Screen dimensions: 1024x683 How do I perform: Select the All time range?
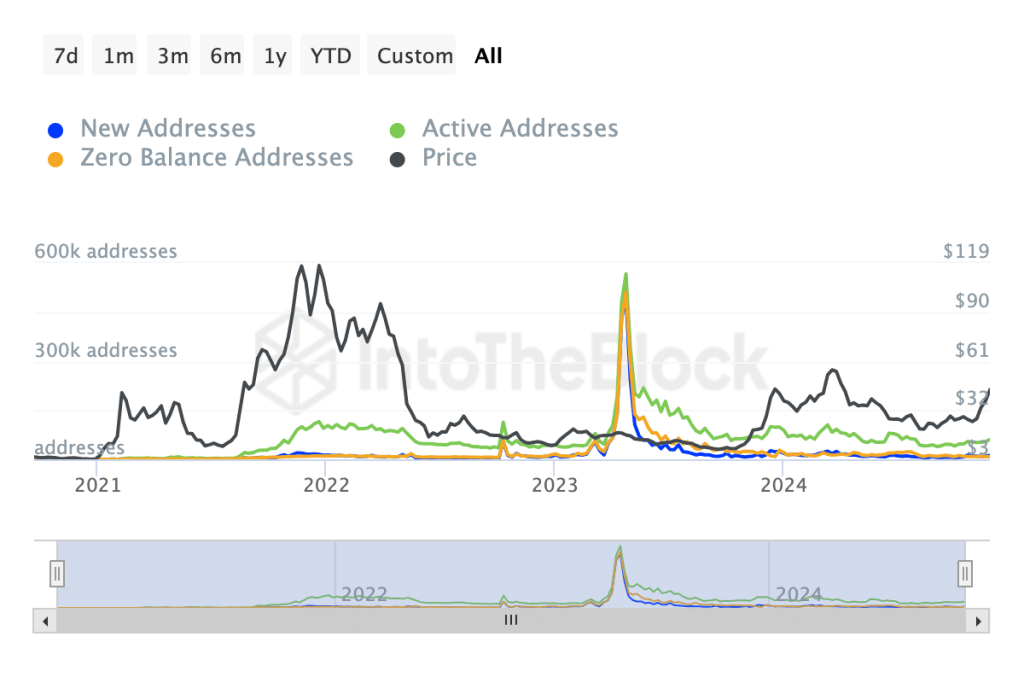488,56
